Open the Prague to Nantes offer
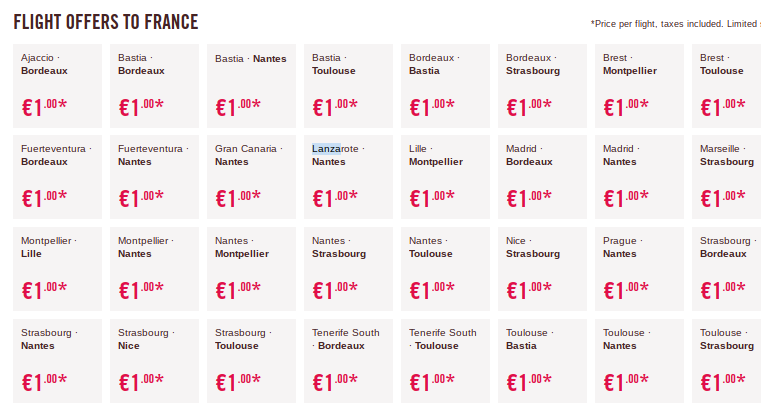 639,268
